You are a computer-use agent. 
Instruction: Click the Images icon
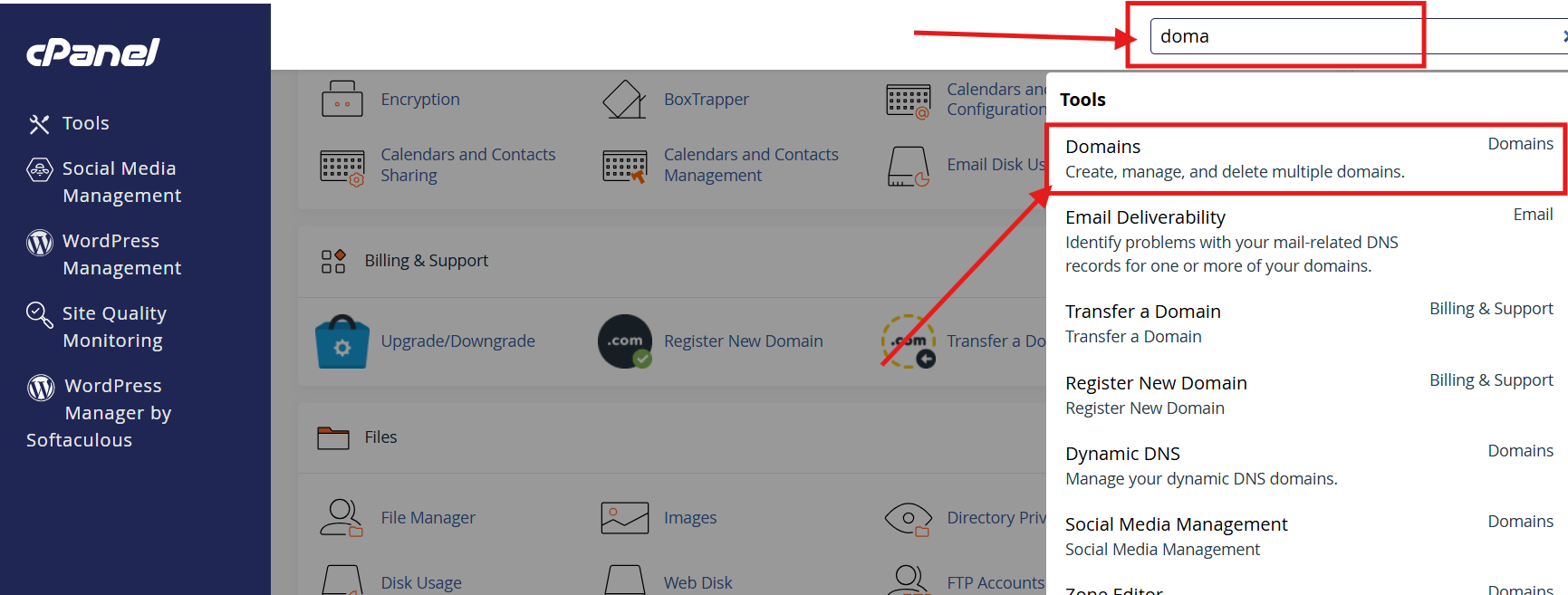(x=625, y=518)
